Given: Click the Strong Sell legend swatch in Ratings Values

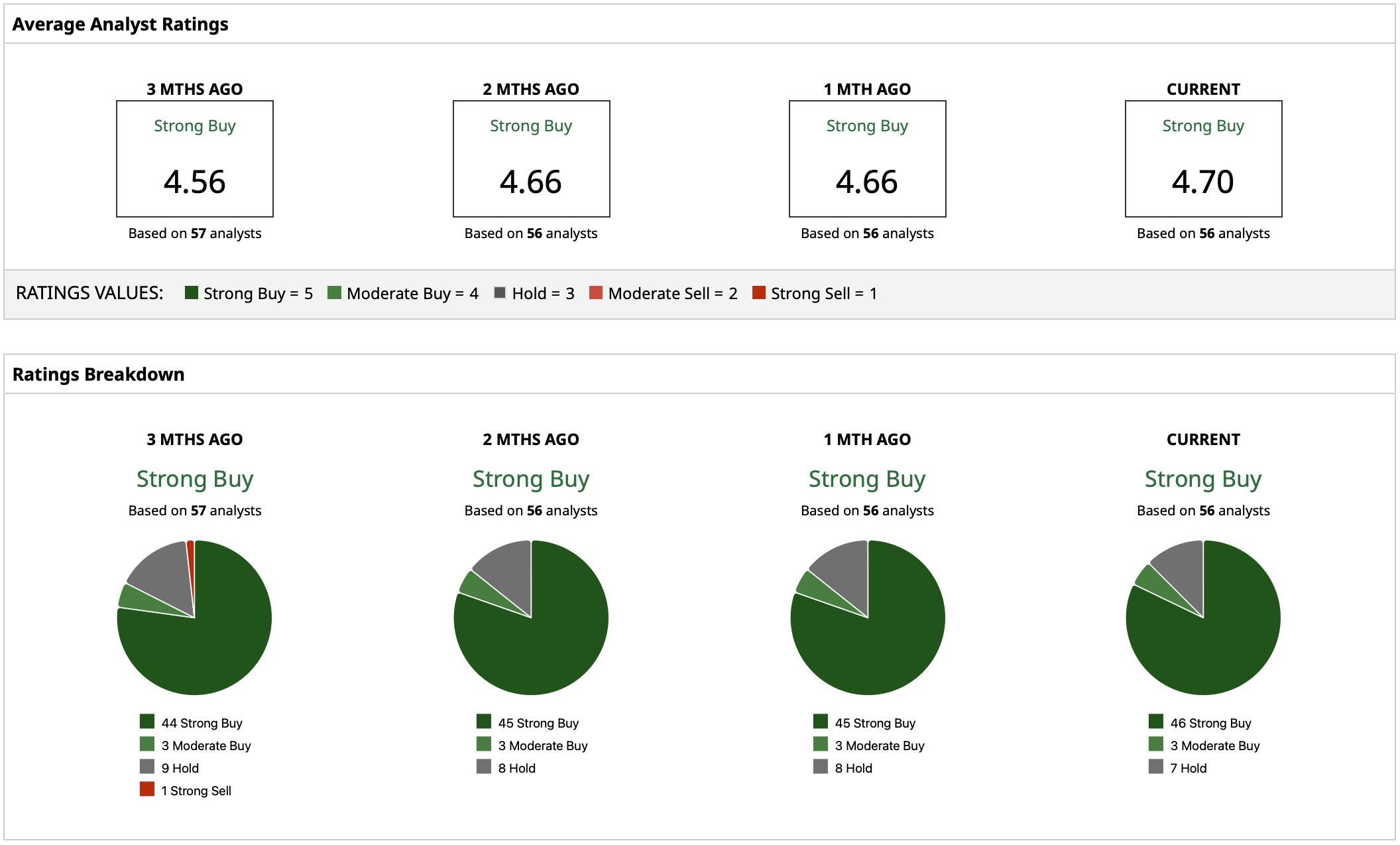Looking at the screenshot, I should tap(759, 293).
